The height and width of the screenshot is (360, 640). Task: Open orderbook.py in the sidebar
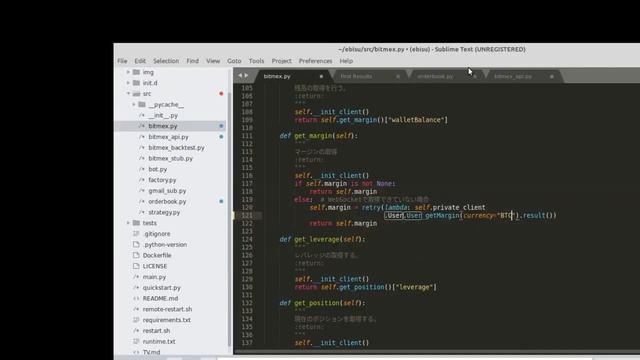tap(167, 202)
